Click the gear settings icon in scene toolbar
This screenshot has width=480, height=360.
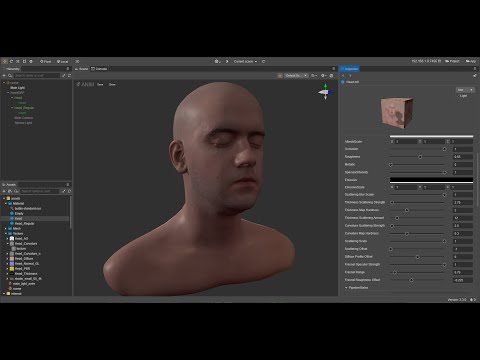323,76
